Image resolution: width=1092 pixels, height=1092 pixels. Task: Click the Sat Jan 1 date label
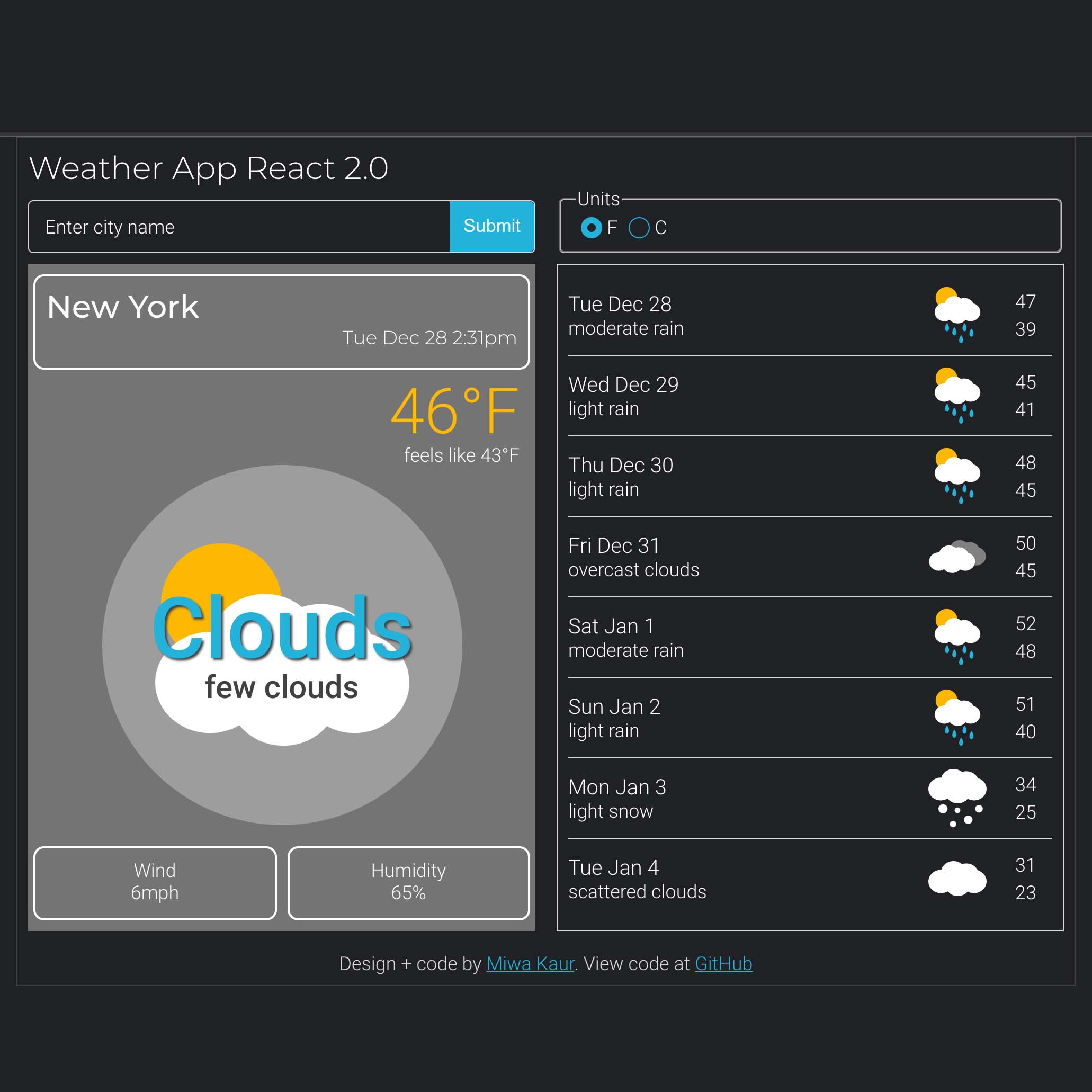[x=611, y=627]
